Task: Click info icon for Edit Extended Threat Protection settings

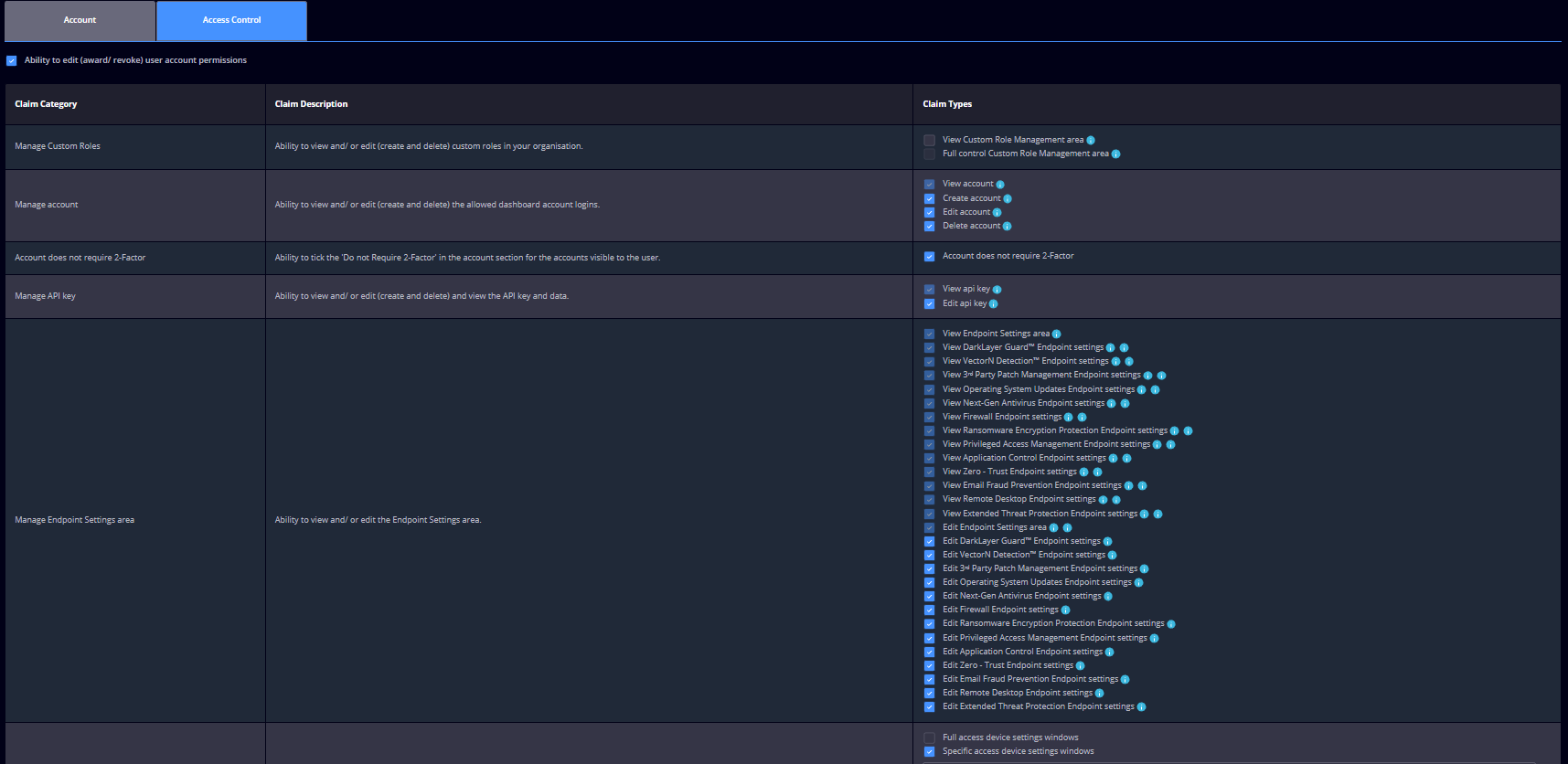Action: 1141,707
